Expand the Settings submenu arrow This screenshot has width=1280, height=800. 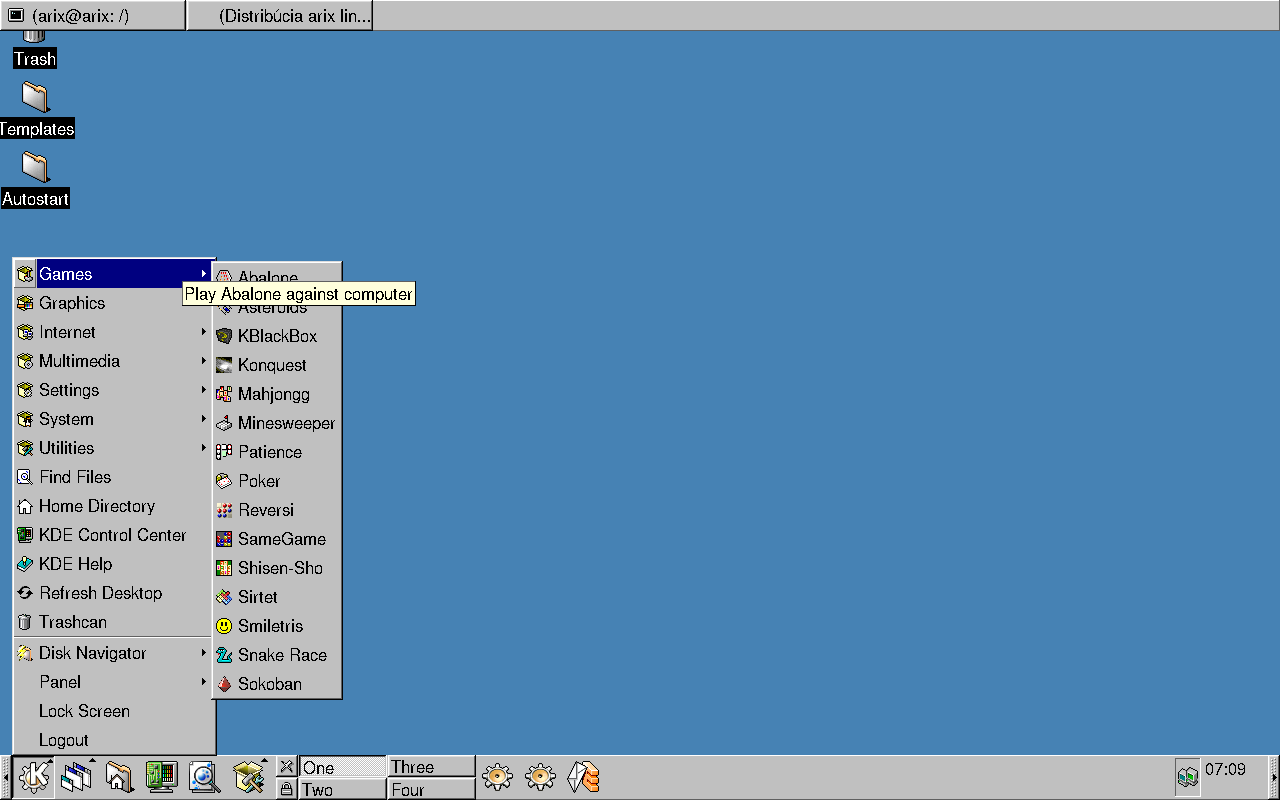point(204,389)
